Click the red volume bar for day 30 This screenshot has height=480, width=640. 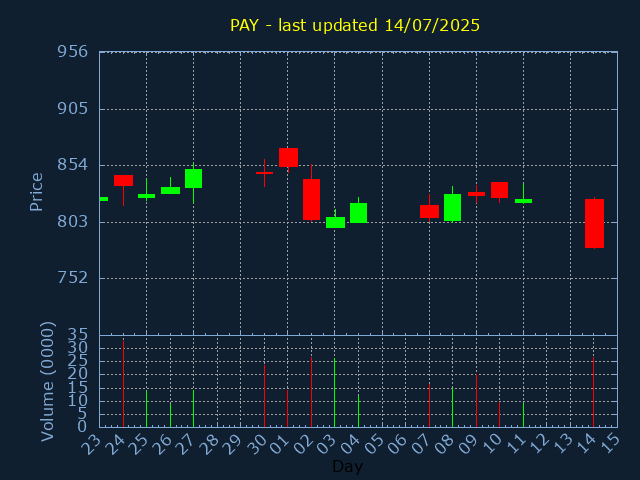pos(264,396)
